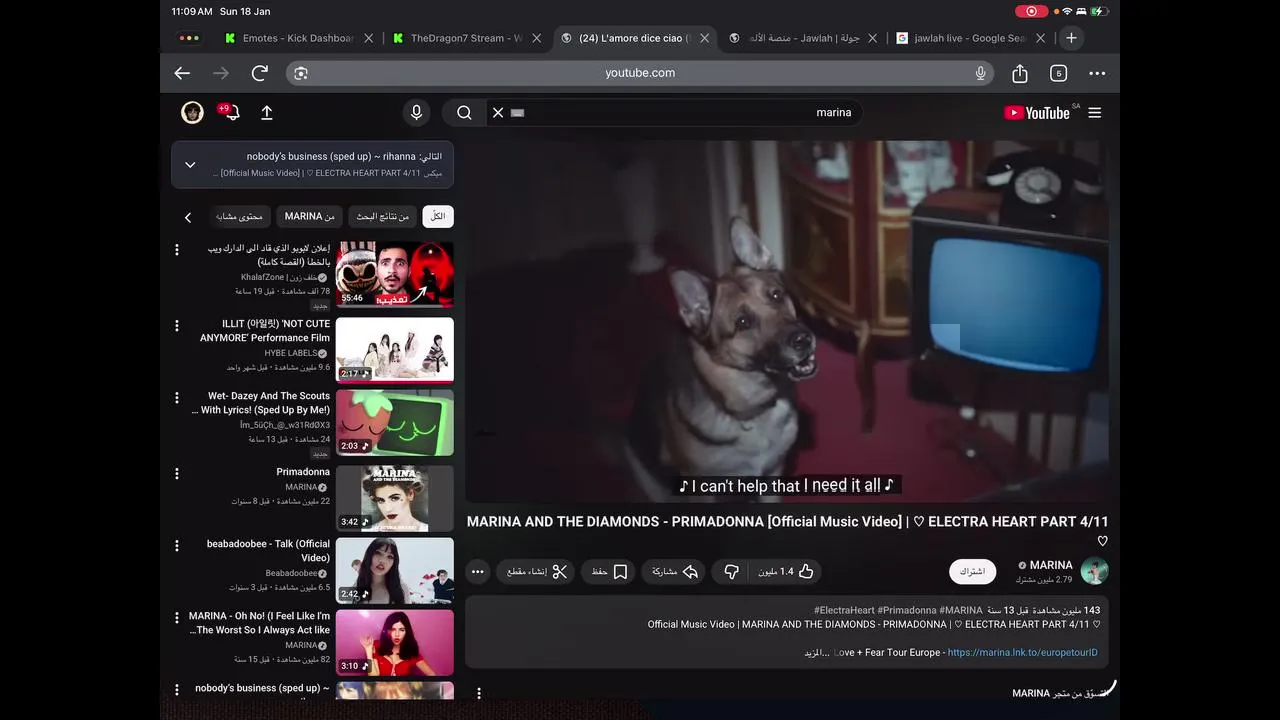The height and width of the screenshot is (720, 1280).
Task: Play the beabadoobee Talk thumbnail
Action: 395,570
